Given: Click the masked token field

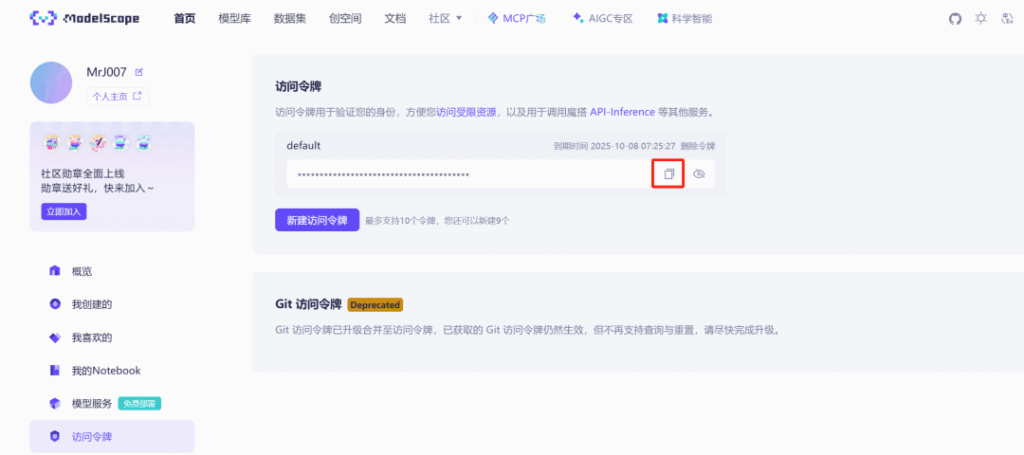Looking at the screenshot, I should point(470,174).
